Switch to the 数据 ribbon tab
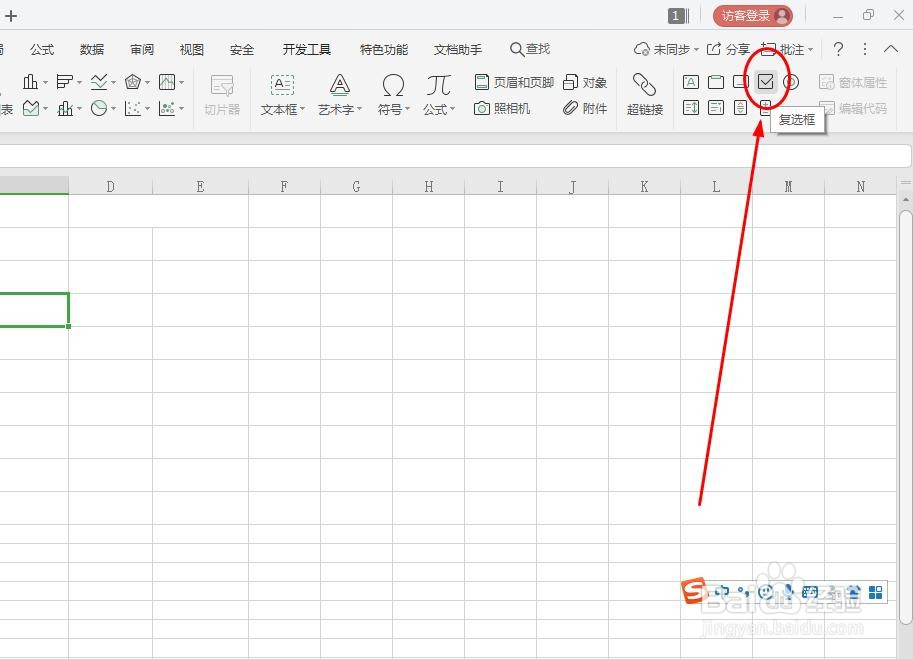The image size is (913, 659). pyautogui.click(x=91, y=49)
